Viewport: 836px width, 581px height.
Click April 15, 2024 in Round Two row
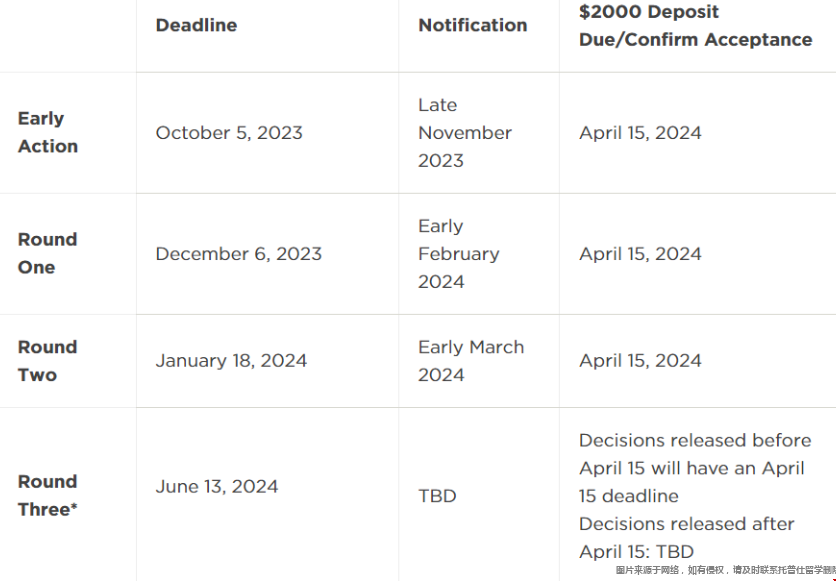pos(640,361)
